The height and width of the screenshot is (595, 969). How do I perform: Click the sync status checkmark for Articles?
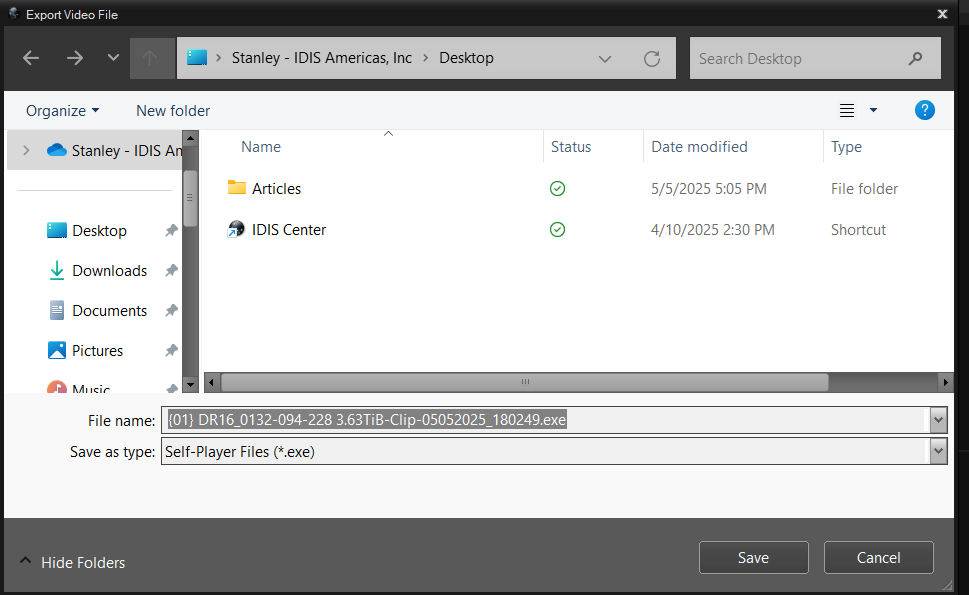[557, 188]
